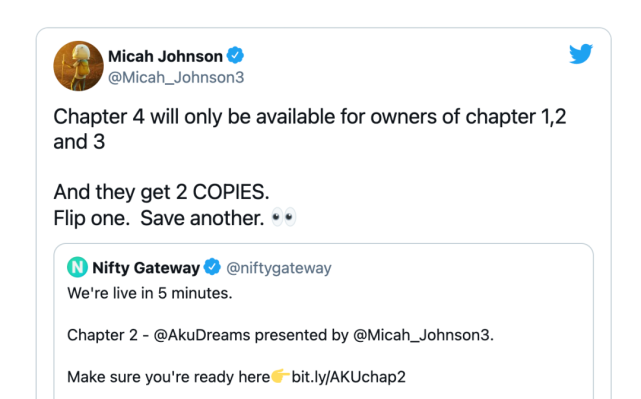Click the Twitter bird logo

581,54
